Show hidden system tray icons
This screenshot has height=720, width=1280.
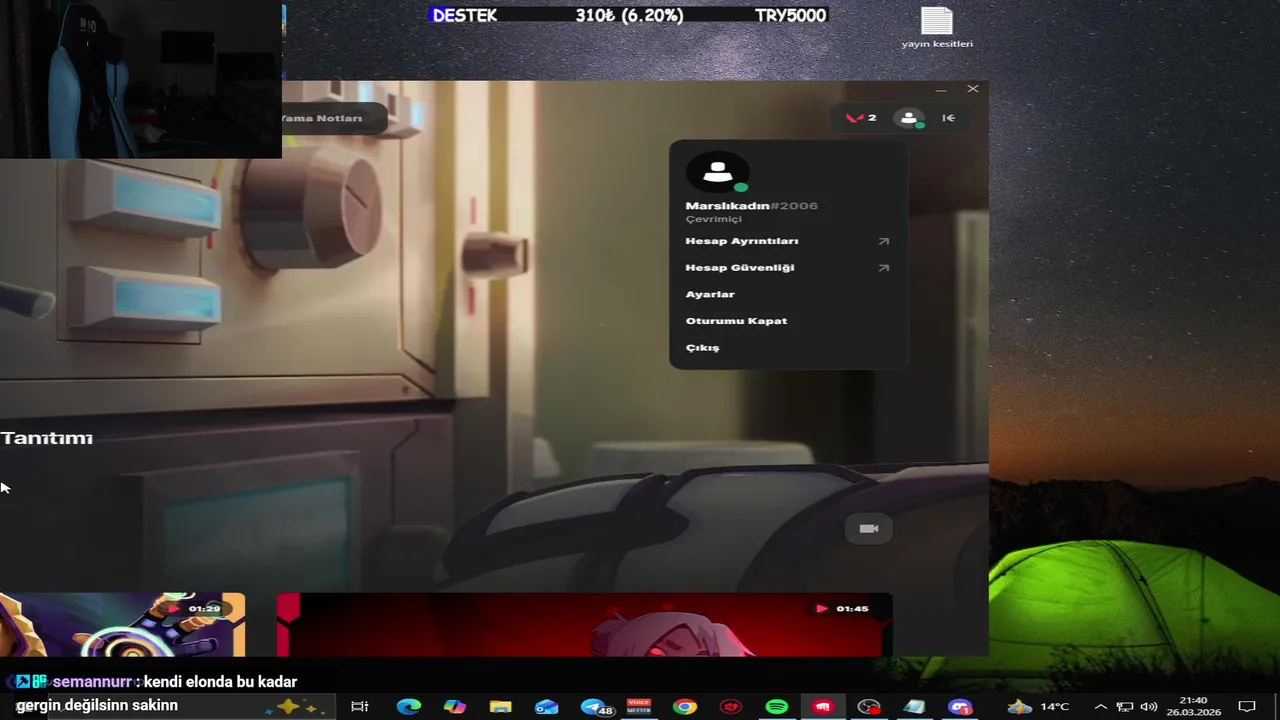[1100, 707]
